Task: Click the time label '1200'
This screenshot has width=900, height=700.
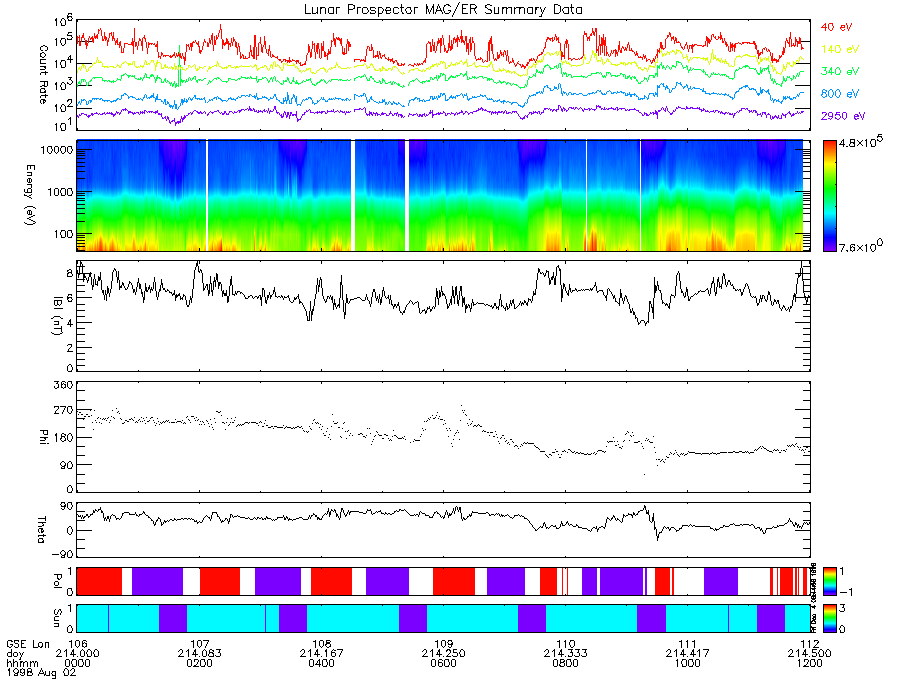Action: (x=810, y=663)
